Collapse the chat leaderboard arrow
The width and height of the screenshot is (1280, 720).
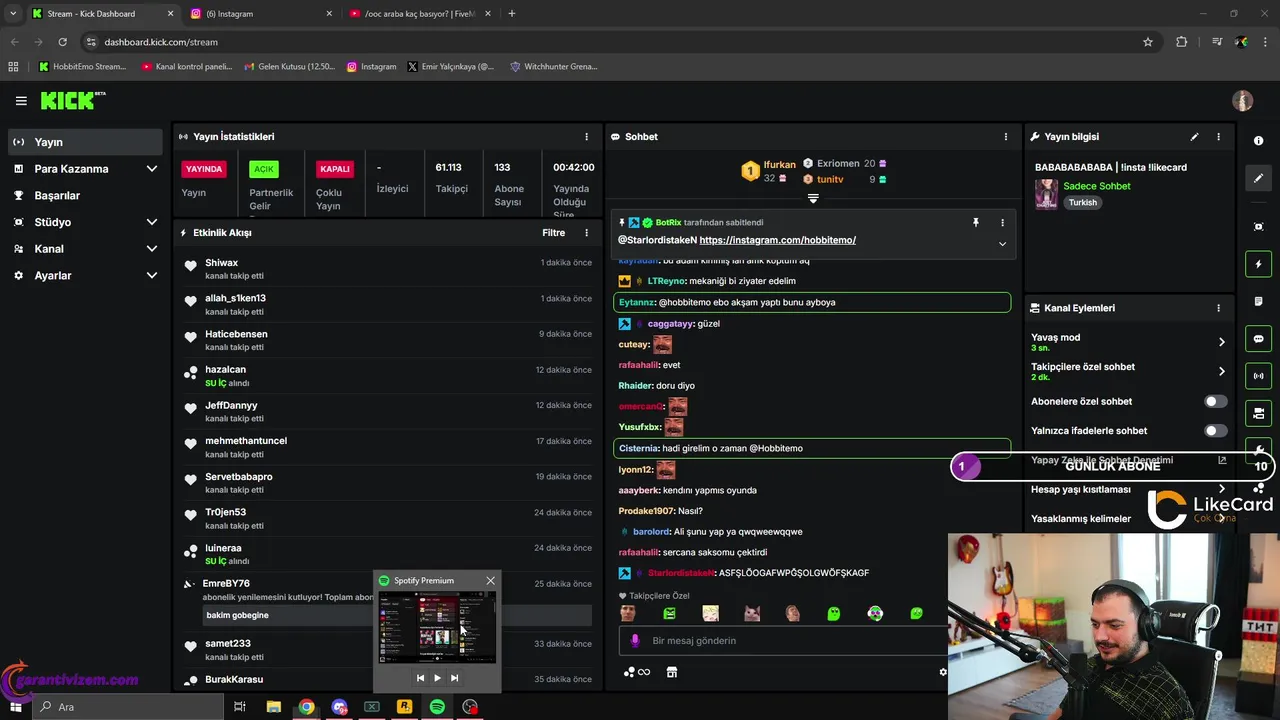(x=813, y=198)
